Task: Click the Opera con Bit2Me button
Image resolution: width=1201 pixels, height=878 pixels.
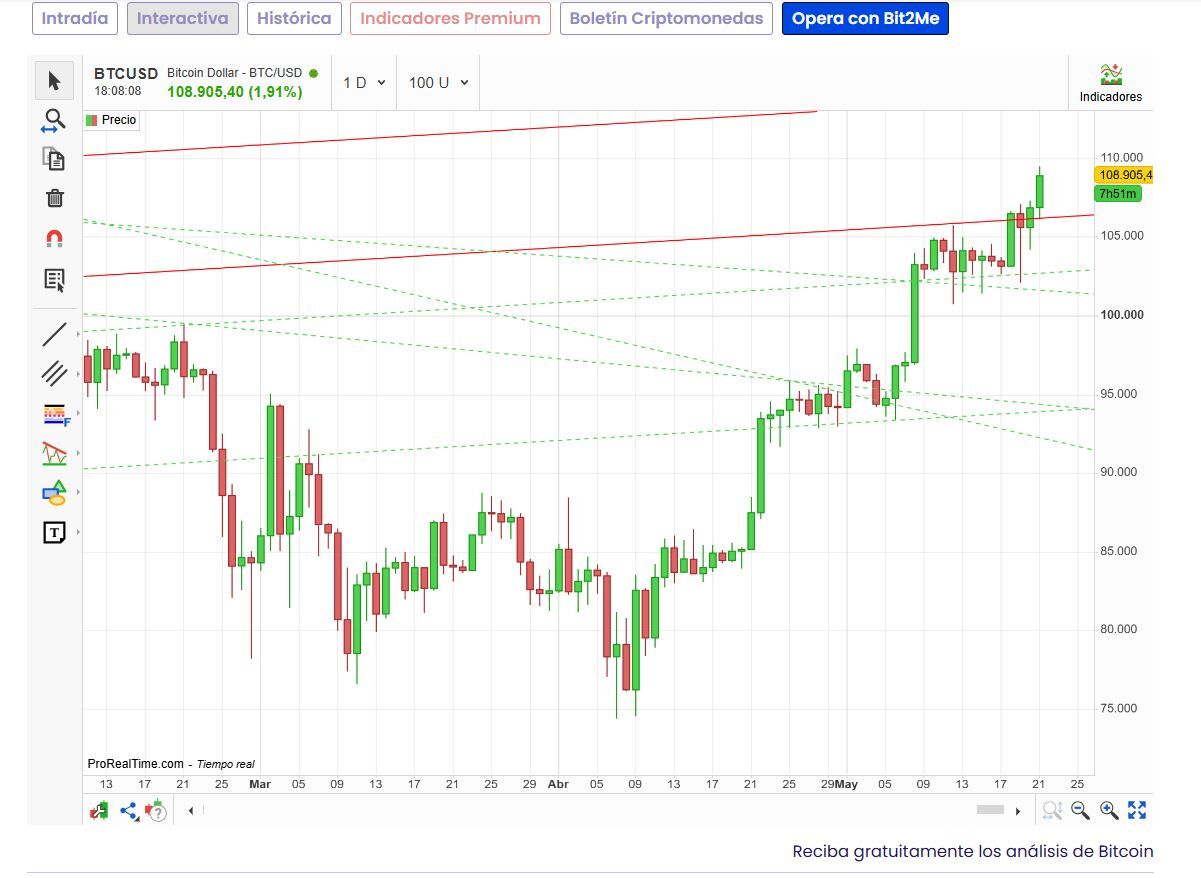Action: pos(866,18)
